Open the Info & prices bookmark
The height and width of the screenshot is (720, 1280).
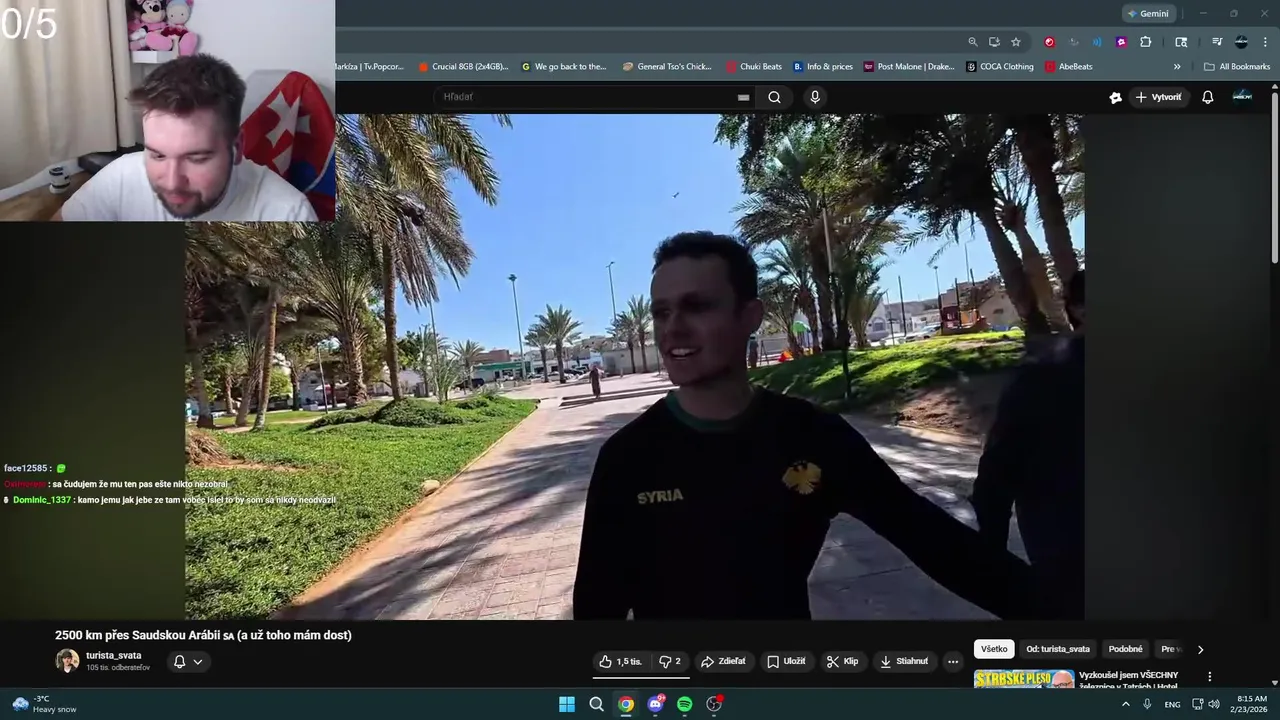click(823, 67)
